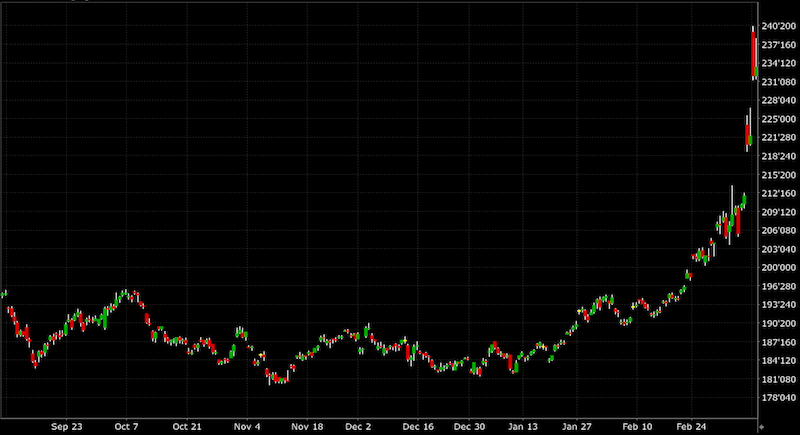This screenshot has height=435, width=800.
Task: Click the 181'080 price axis label
Action: pos(779,379)
